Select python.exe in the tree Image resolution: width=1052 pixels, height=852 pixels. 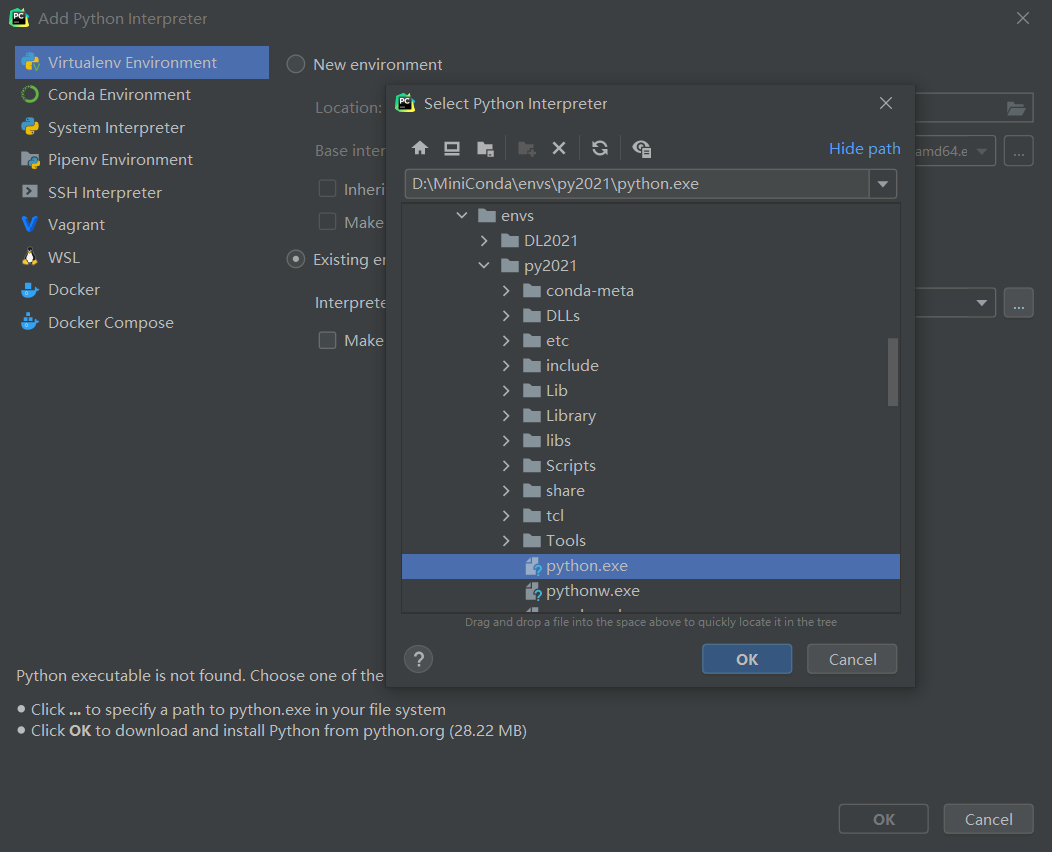pos(651,566)
